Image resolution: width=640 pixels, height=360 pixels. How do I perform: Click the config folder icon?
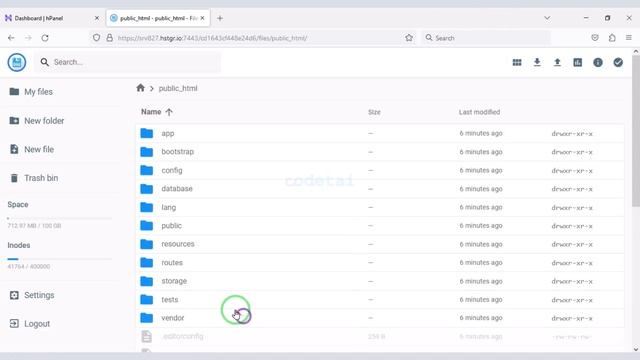point(147,170)
